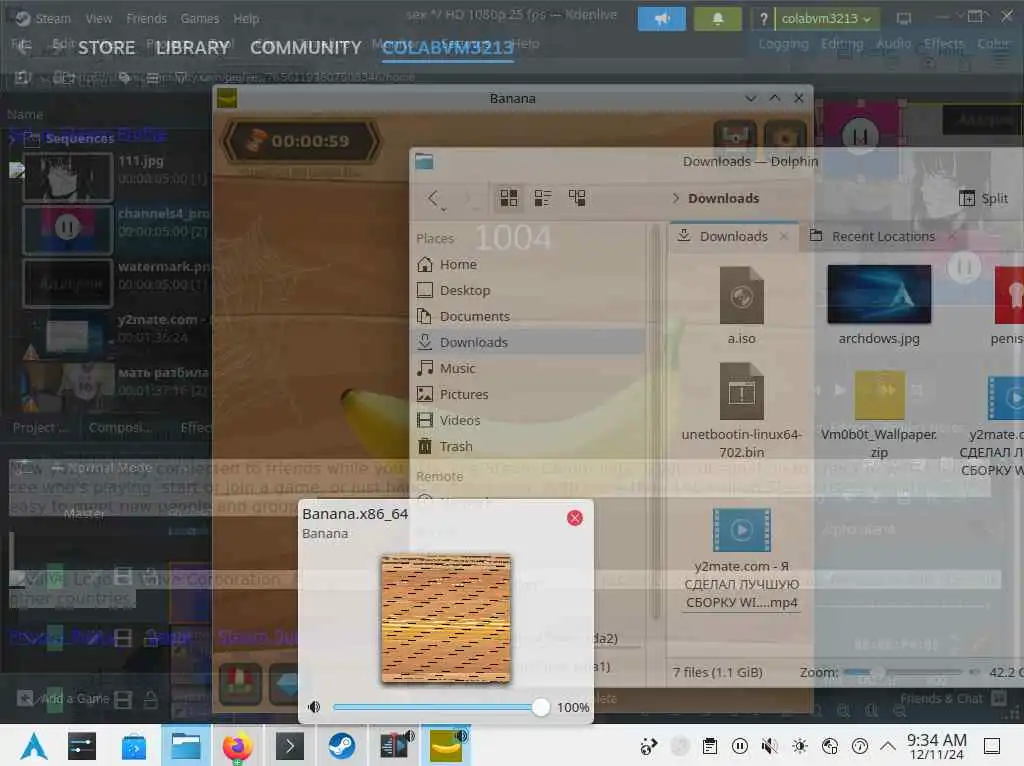Close the Downloads tab in Dolphin
The height and width of the screenshot is (766, 1024).
(784, 236)
